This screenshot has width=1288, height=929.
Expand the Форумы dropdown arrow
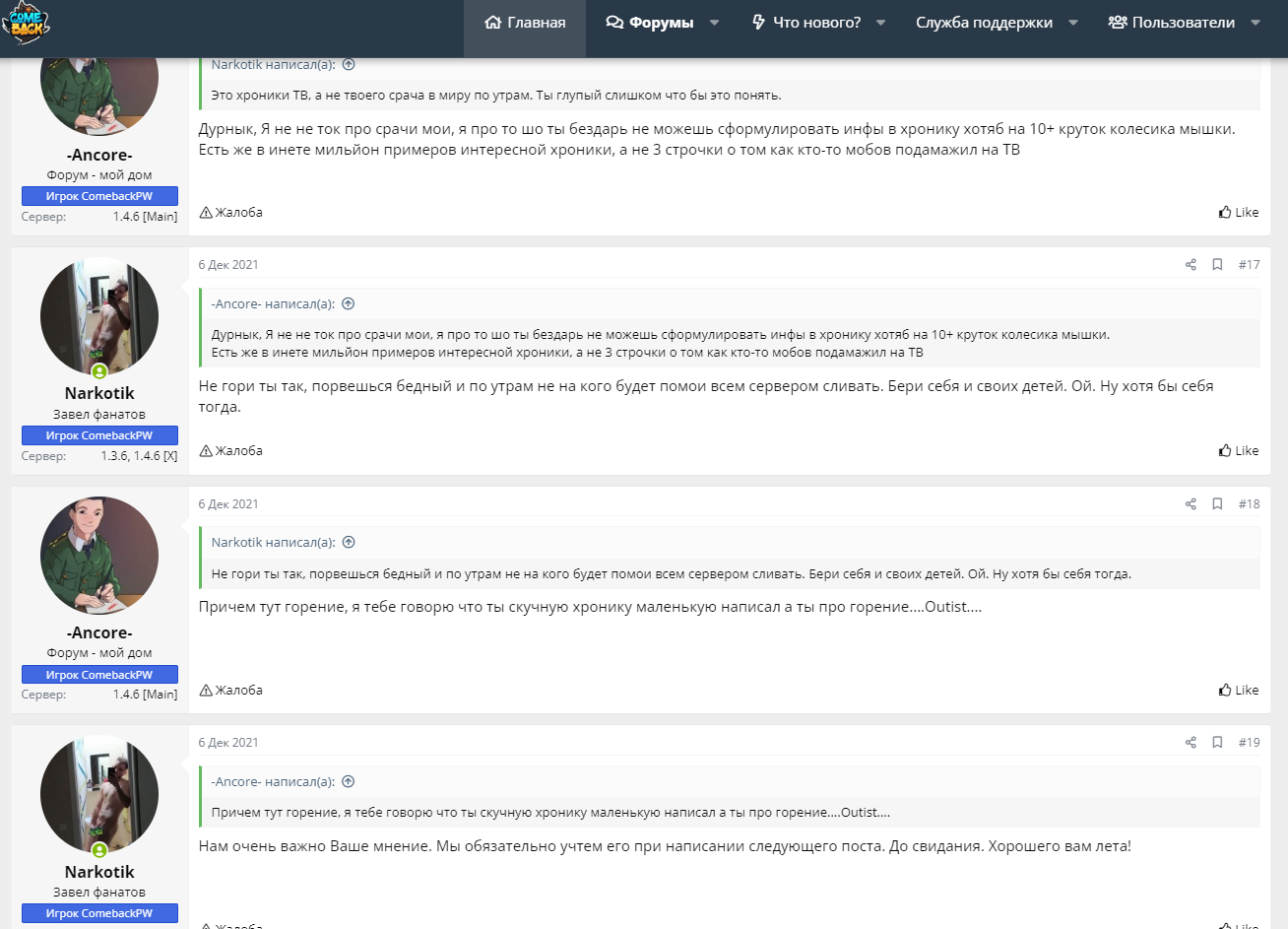pyautogui.click(x=715, y=23)
